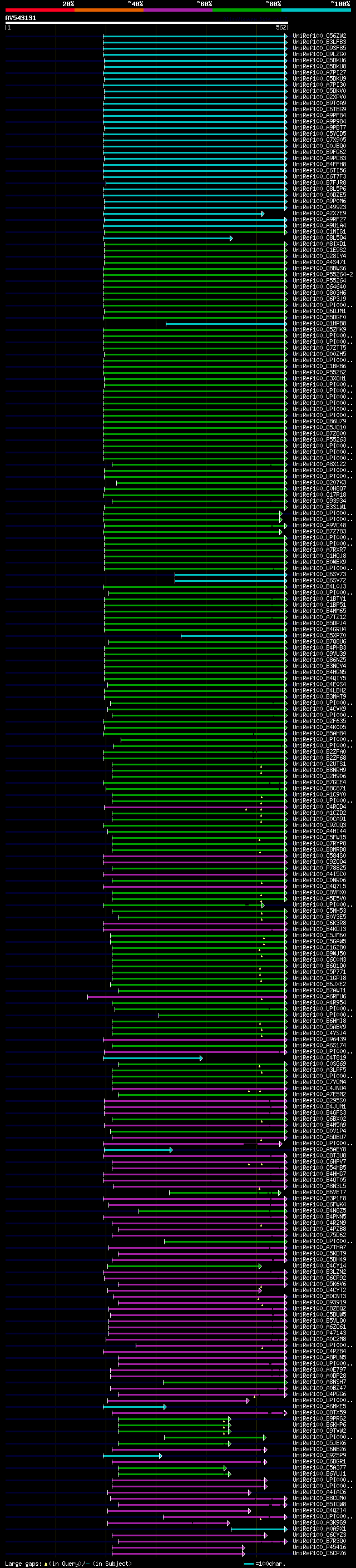Image resolution: width=356 pixels, height=1568 pixels.
Task: Select the short cyan bar for UniRef100_Q8L5Q4
Action: coord(169,239)
